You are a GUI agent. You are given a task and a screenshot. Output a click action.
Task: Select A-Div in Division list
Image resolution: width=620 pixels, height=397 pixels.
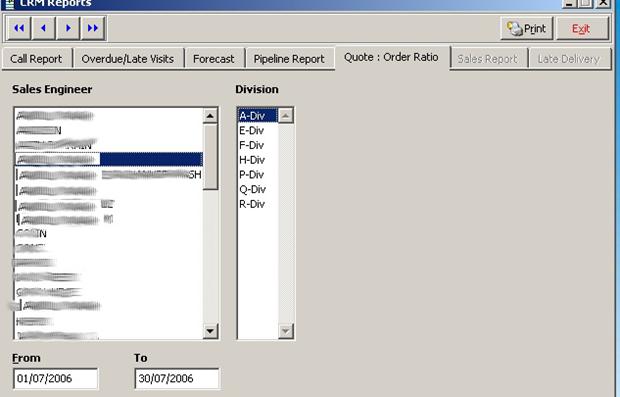pos(257,116)
